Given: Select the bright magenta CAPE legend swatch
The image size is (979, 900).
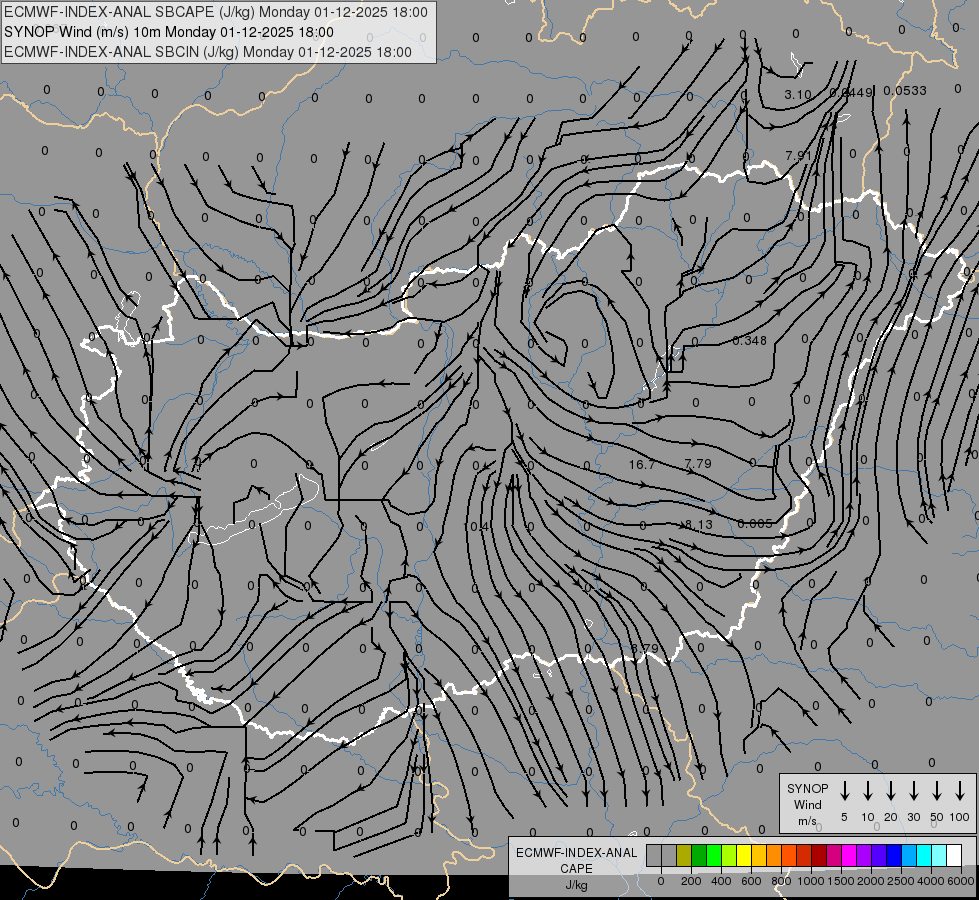Looking at the screenshot, I should click(x=849, y=855).
